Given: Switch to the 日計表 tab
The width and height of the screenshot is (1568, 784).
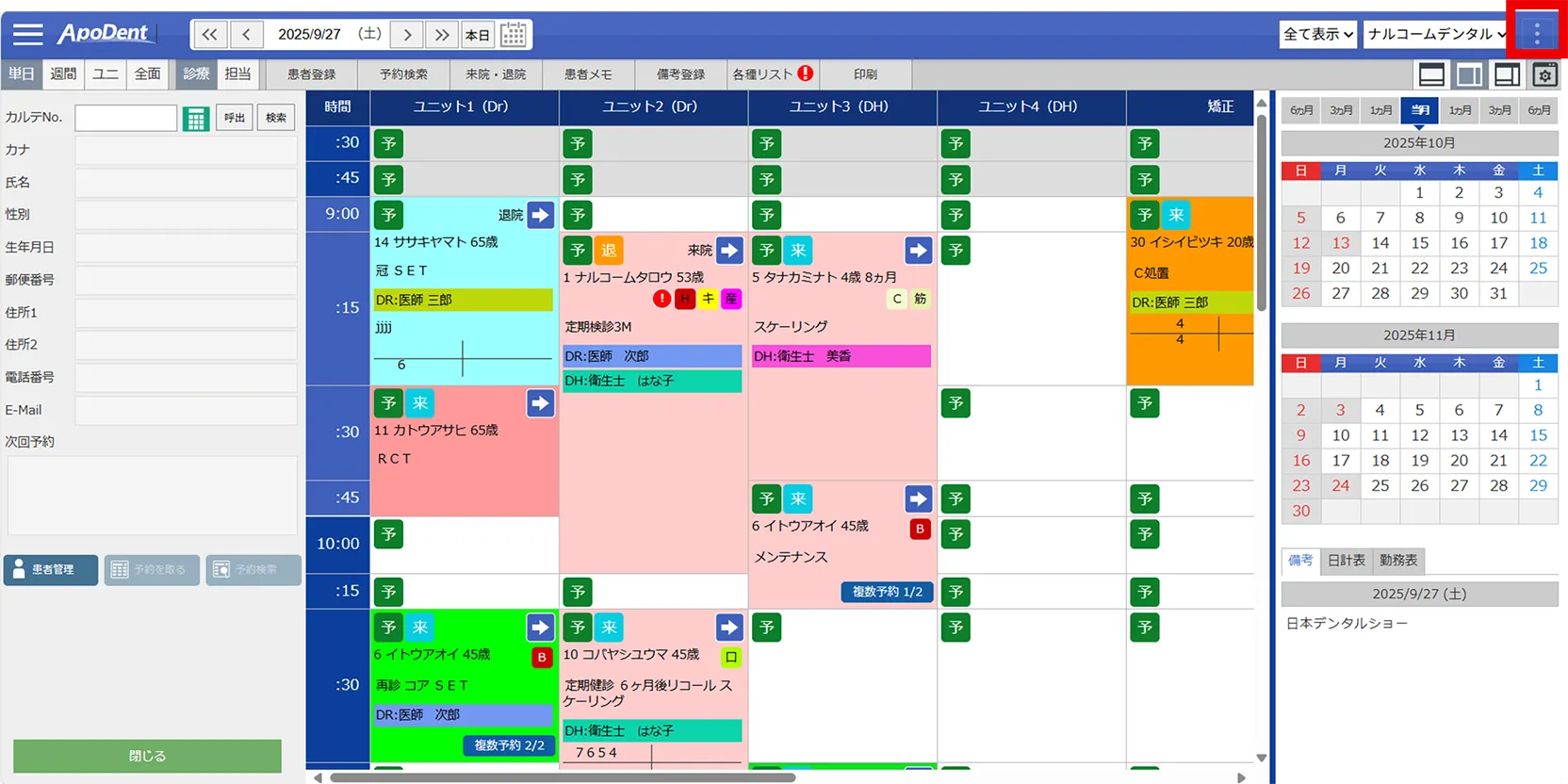Looking at the screenshot, I should coord(1346,560).
